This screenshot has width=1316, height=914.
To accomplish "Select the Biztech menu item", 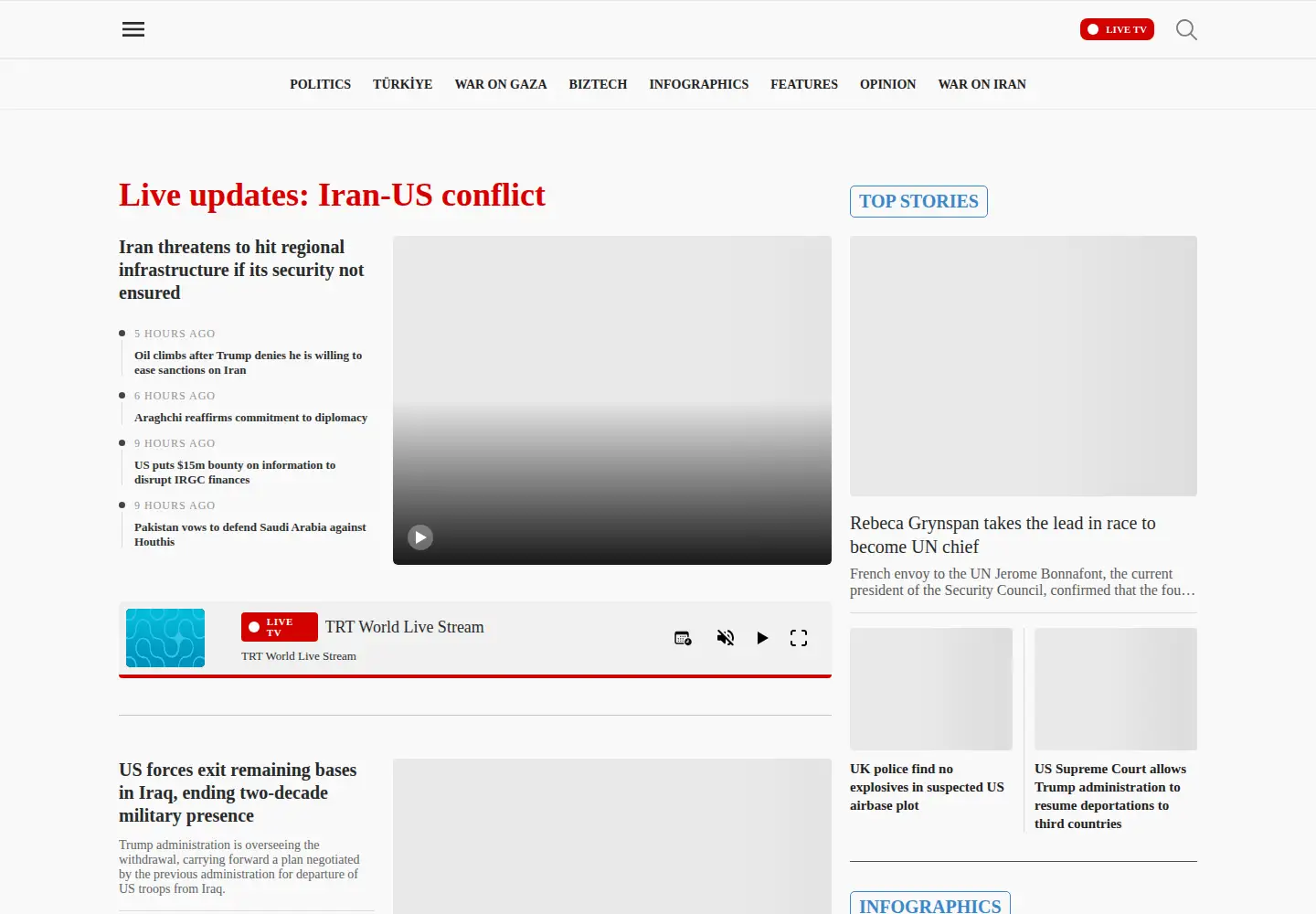I will 598,84.
